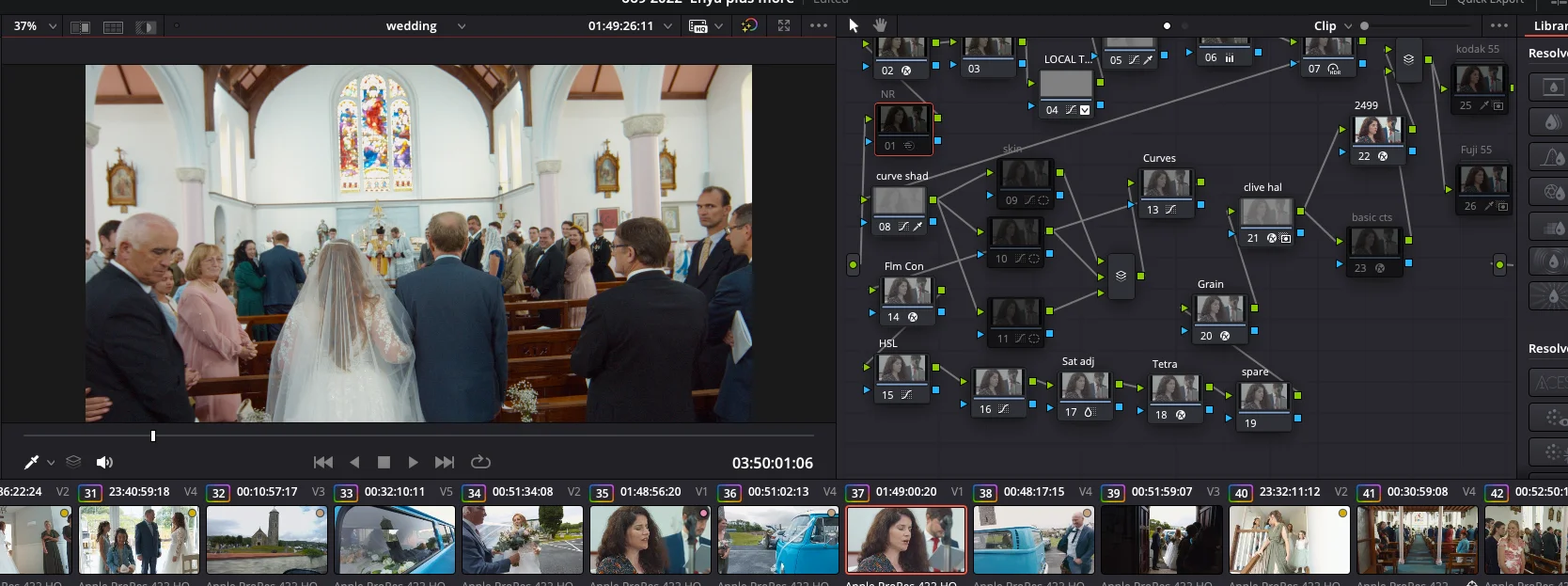Select node 04 'LOCAL T...'
The width and height of the screenshot is (1568, 586).
pyautogui.click(x=1066, y=93)
